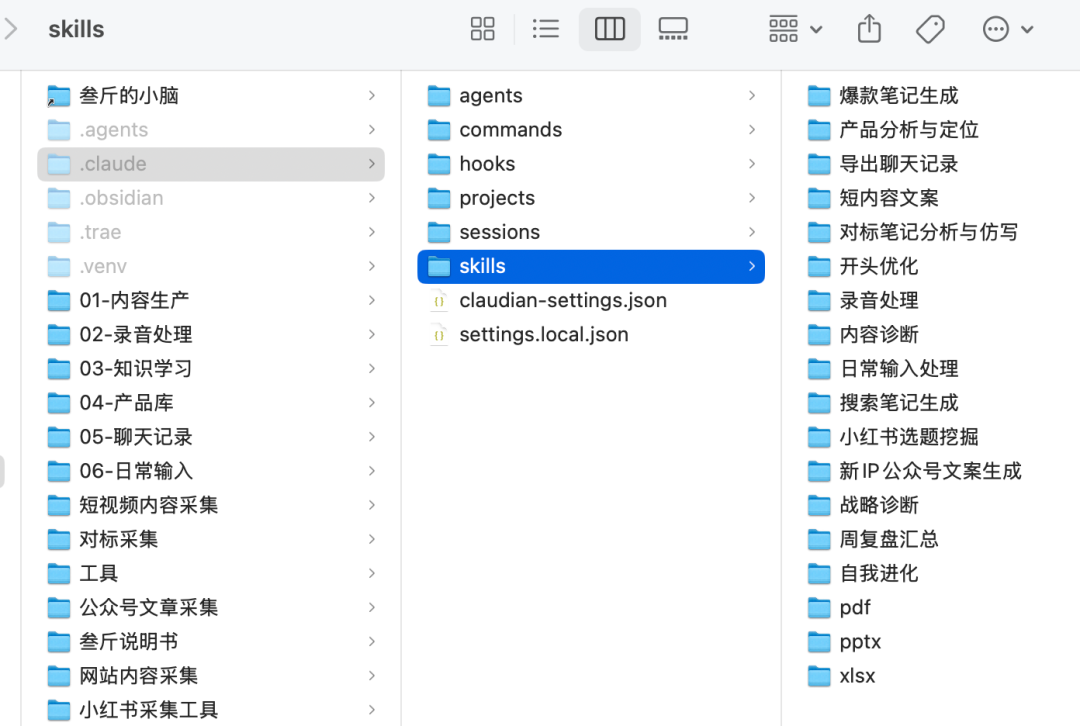The width and height of the screenshot is (1080, 726).
Task: Click the Share icon in toolbar
Action: point(869,29)
